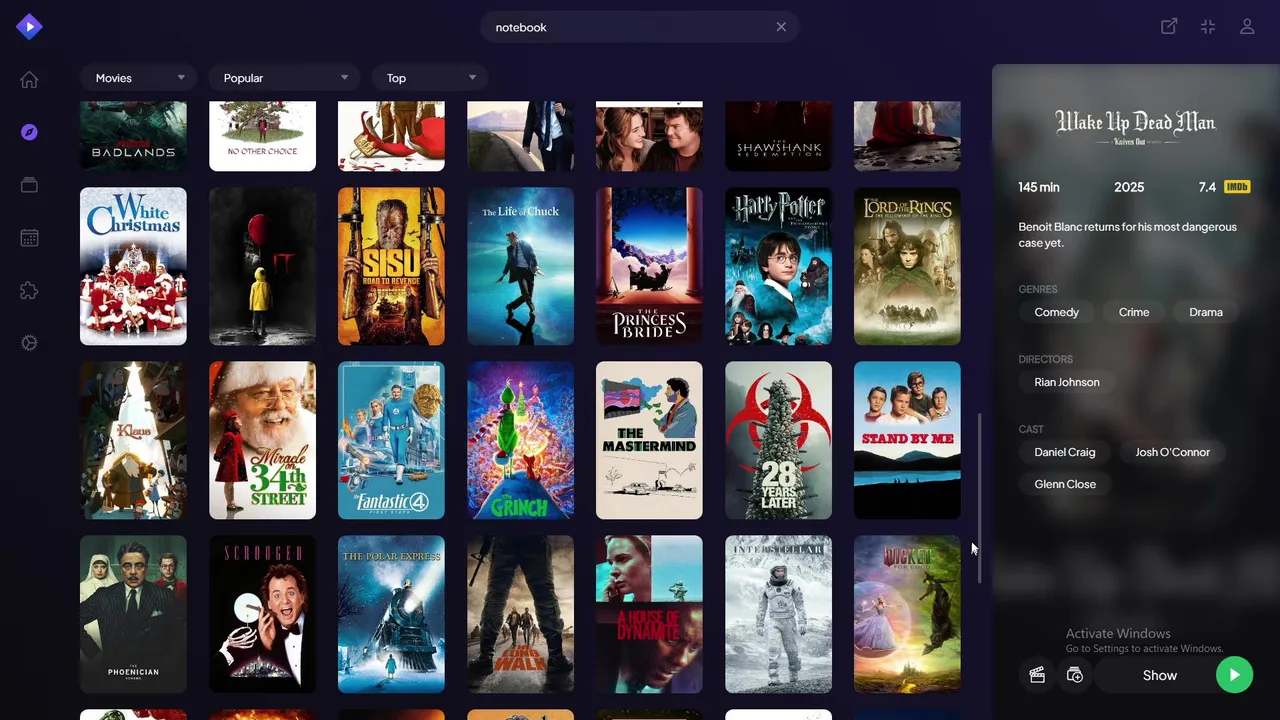Click director Rian Johnson chip

coord(1067,382)
